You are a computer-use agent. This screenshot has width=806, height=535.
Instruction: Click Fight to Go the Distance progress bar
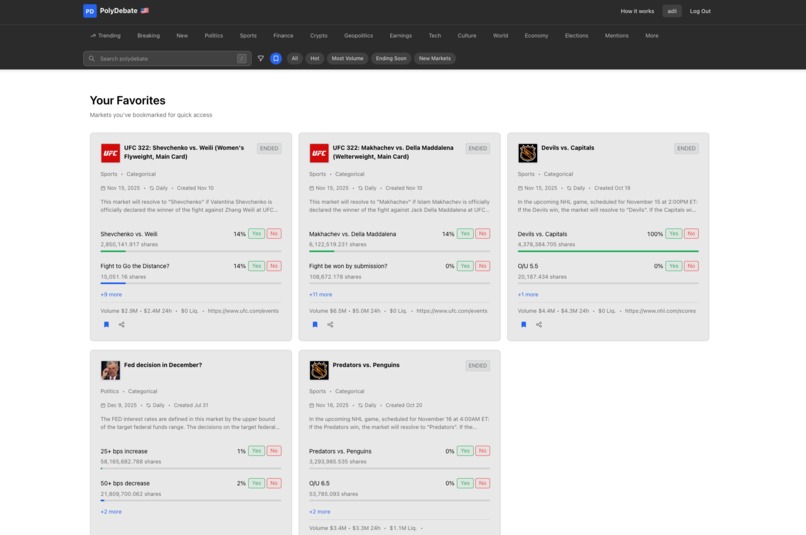pyautogui.click(x=191, y=283)
